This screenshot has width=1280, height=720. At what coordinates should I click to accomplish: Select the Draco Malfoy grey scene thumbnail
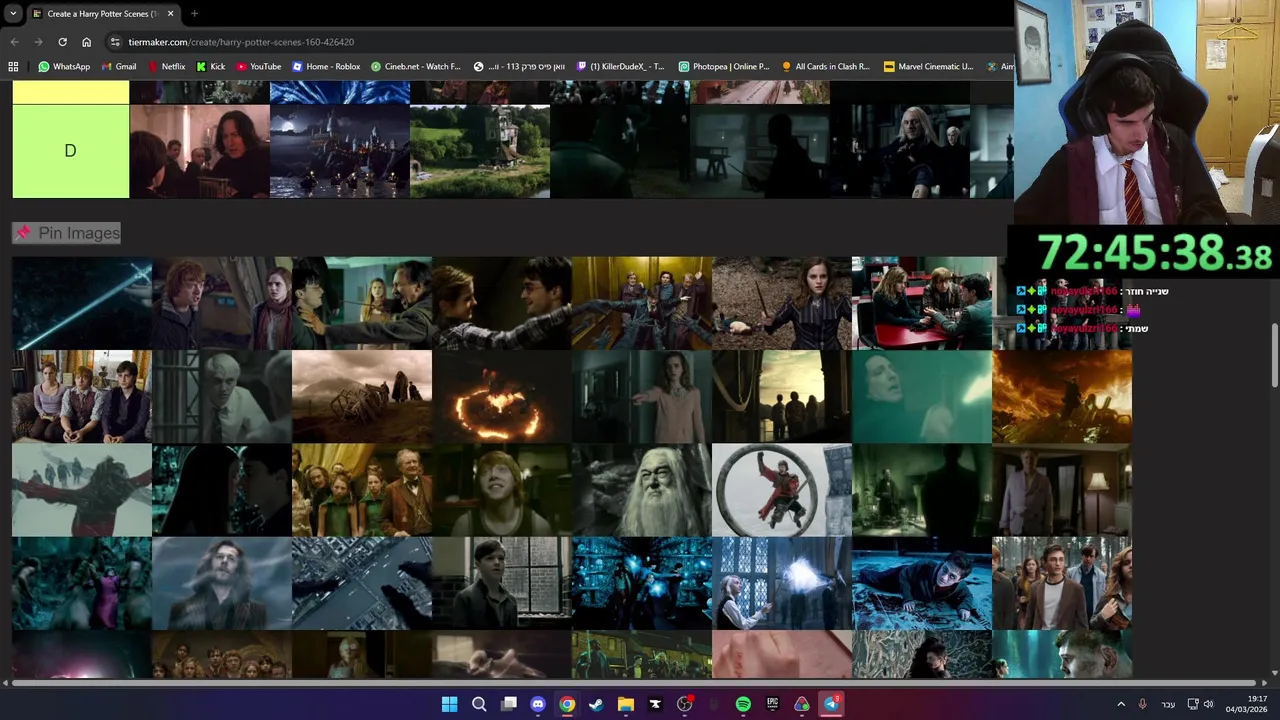[222, 397]
